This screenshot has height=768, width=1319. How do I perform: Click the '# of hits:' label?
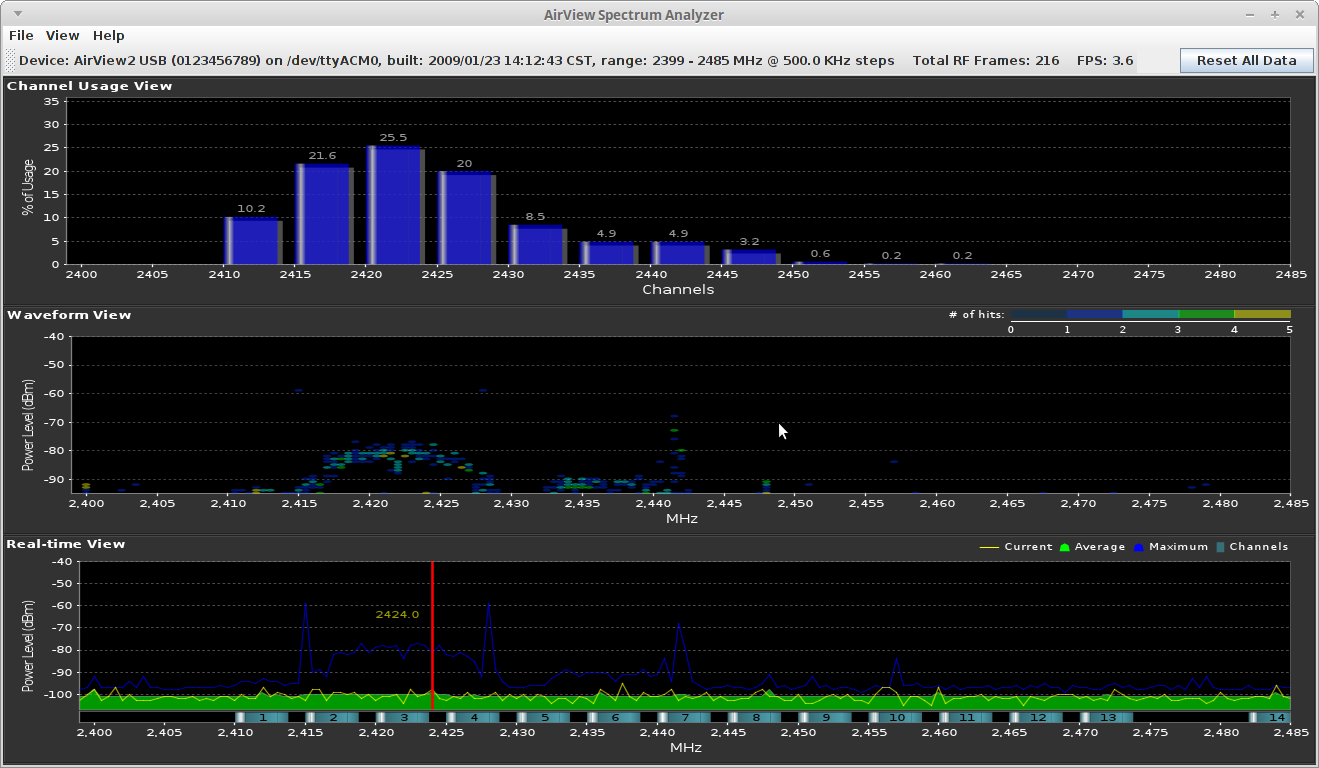(x=977, y=315)
